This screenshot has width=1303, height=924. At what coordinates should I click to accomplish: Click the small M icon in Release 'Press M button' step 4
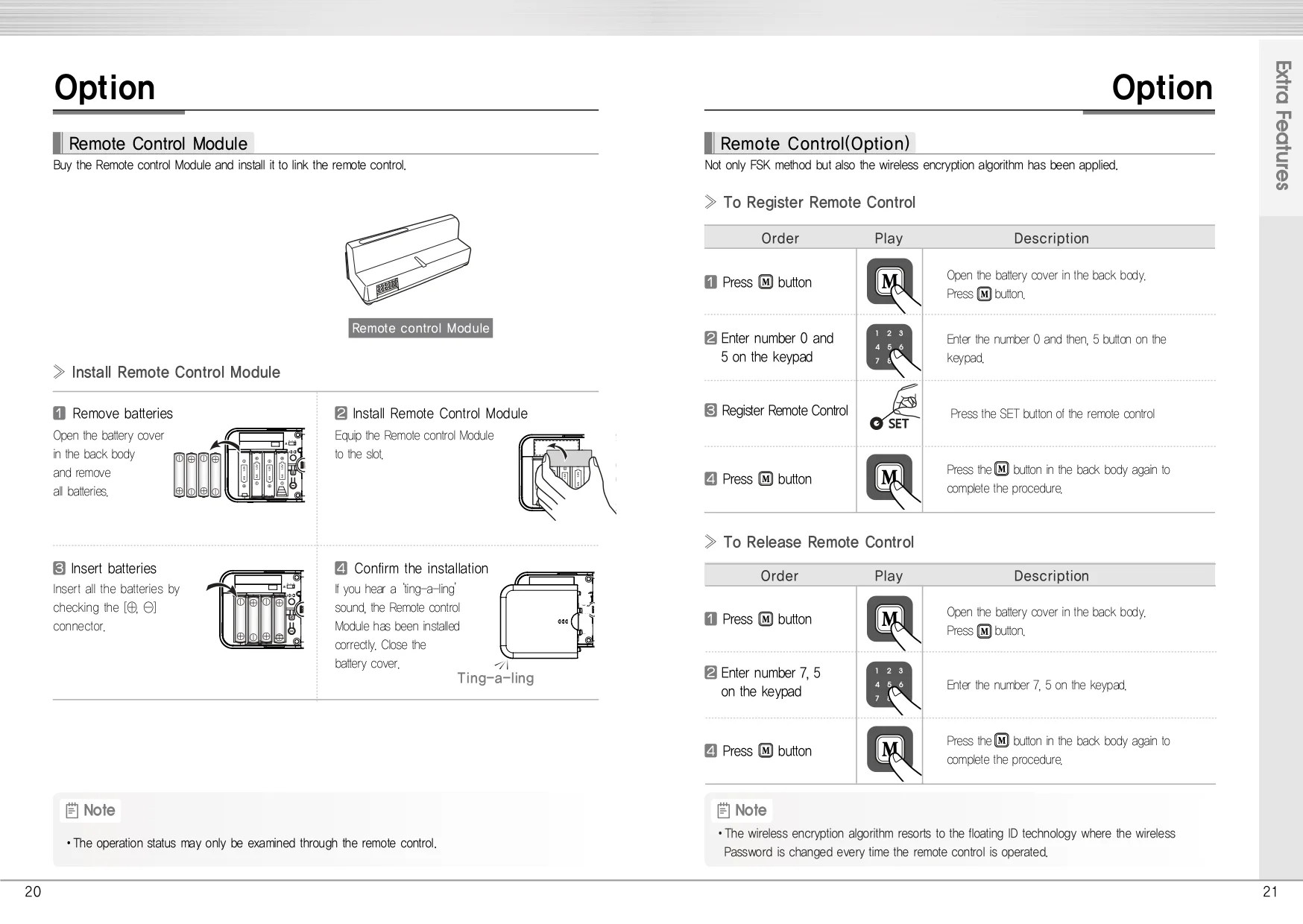766,750
